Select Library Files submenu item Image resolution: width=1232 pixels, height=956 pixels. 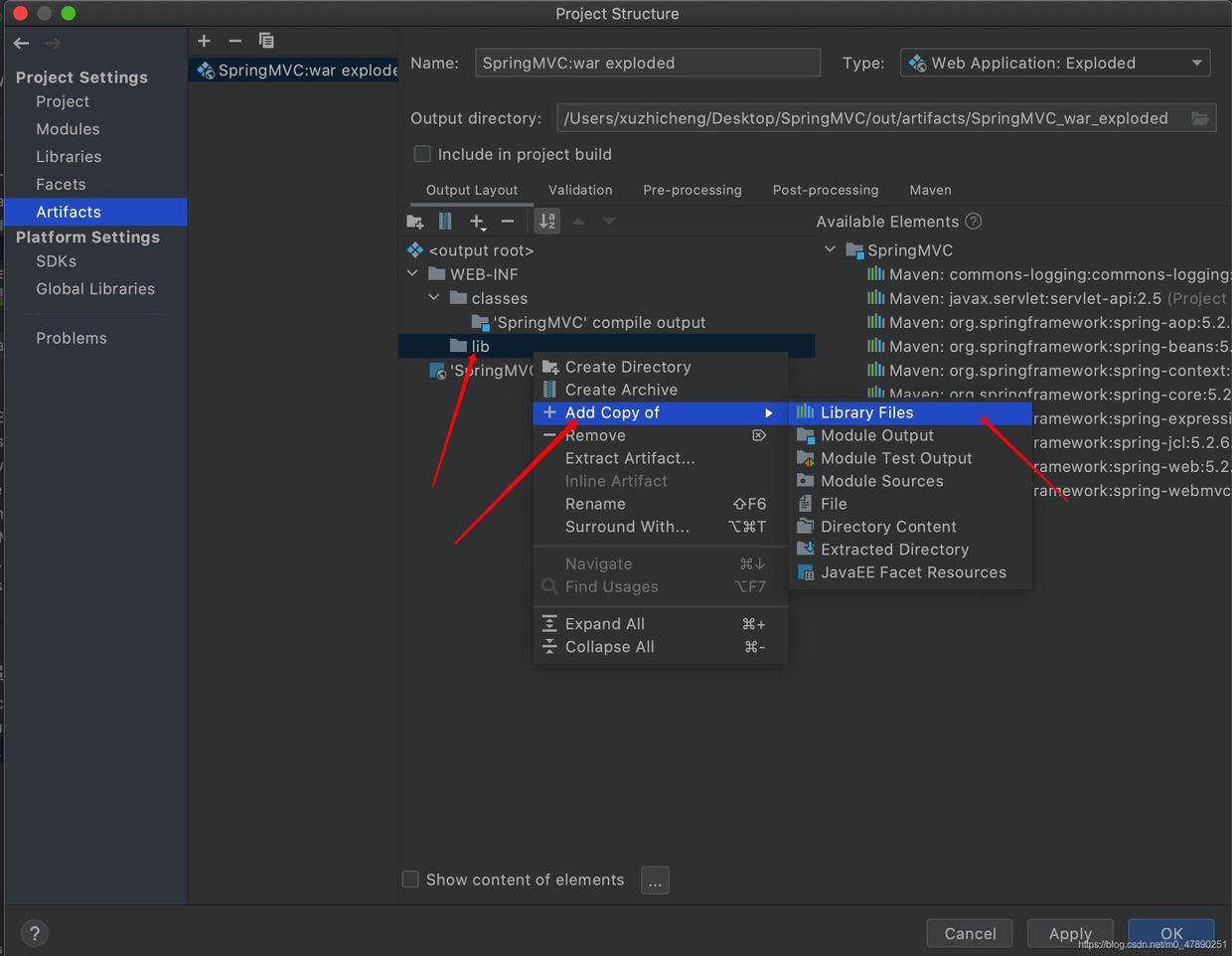910,412
